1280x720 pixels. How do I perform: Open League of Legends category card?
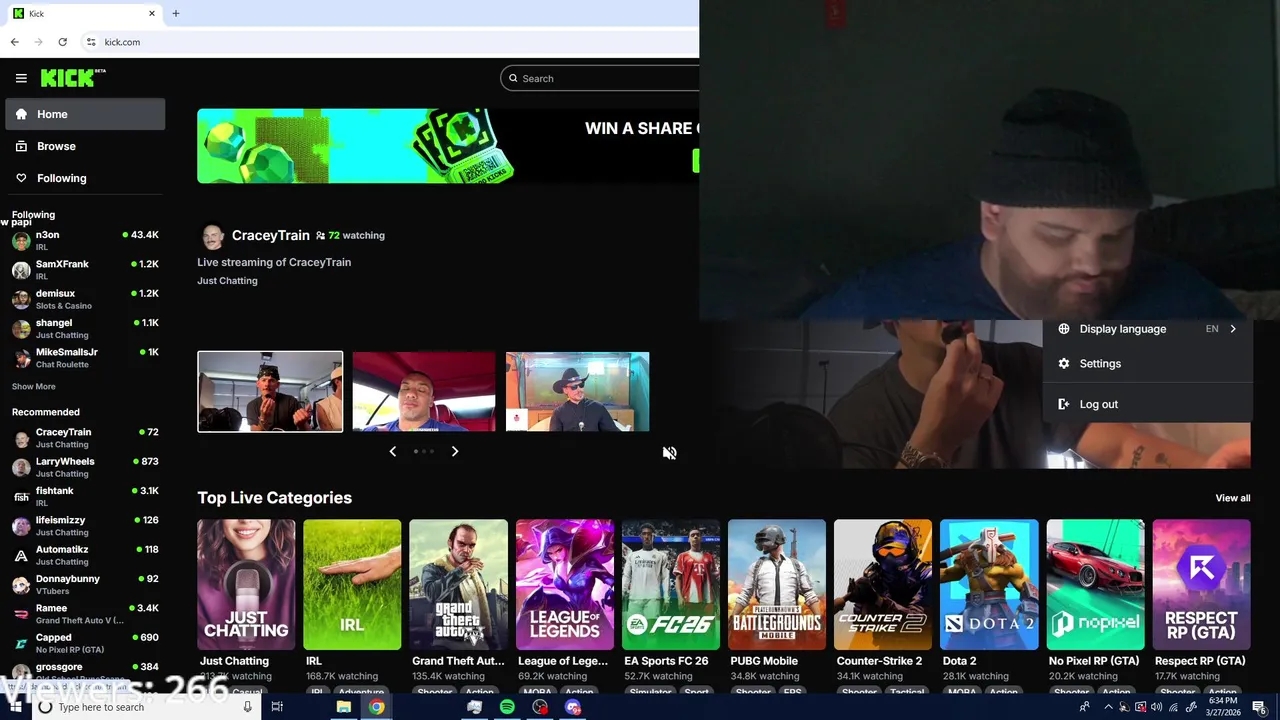pyautogui.click(x=565, y=585)
